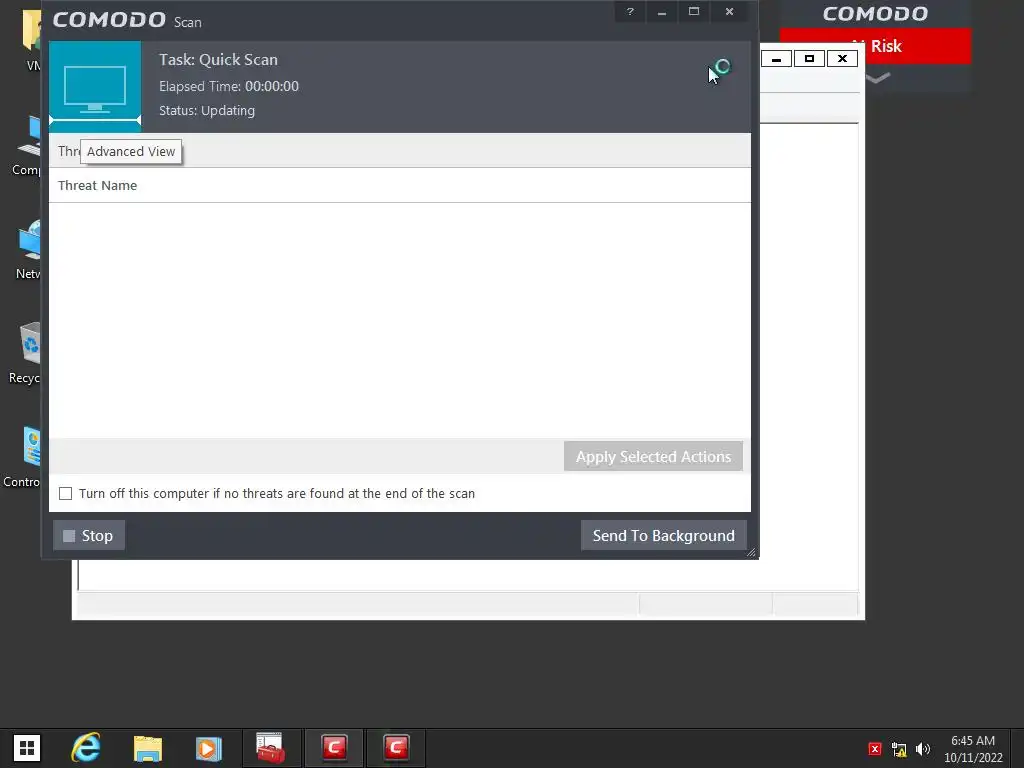Click the Comodo widget At Risk banner
The height and width of the screenshot is (768, 1024).
[875, 46]
